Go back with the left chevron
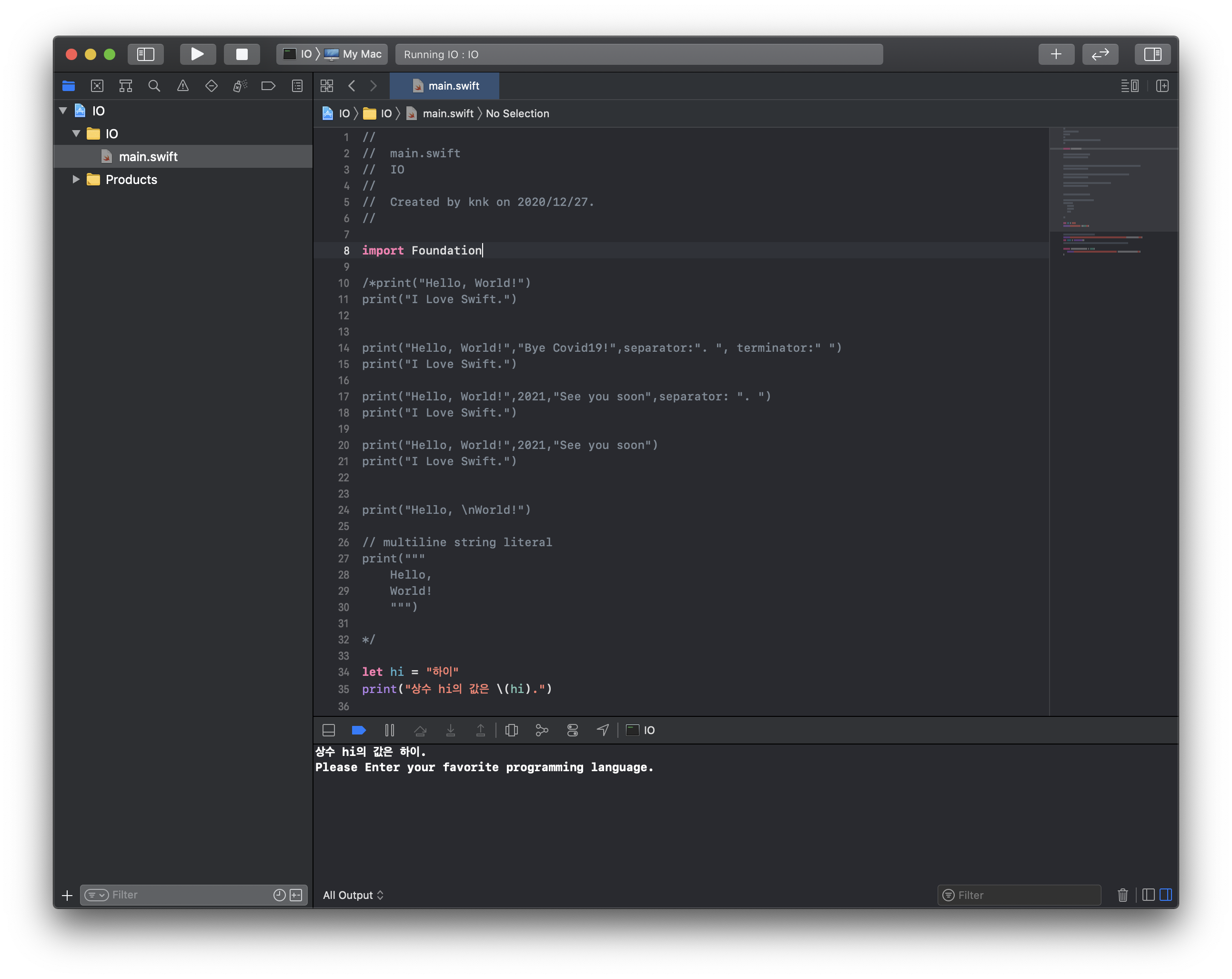Viewport: 1232px width, 979px height. [x=352, y=86]
